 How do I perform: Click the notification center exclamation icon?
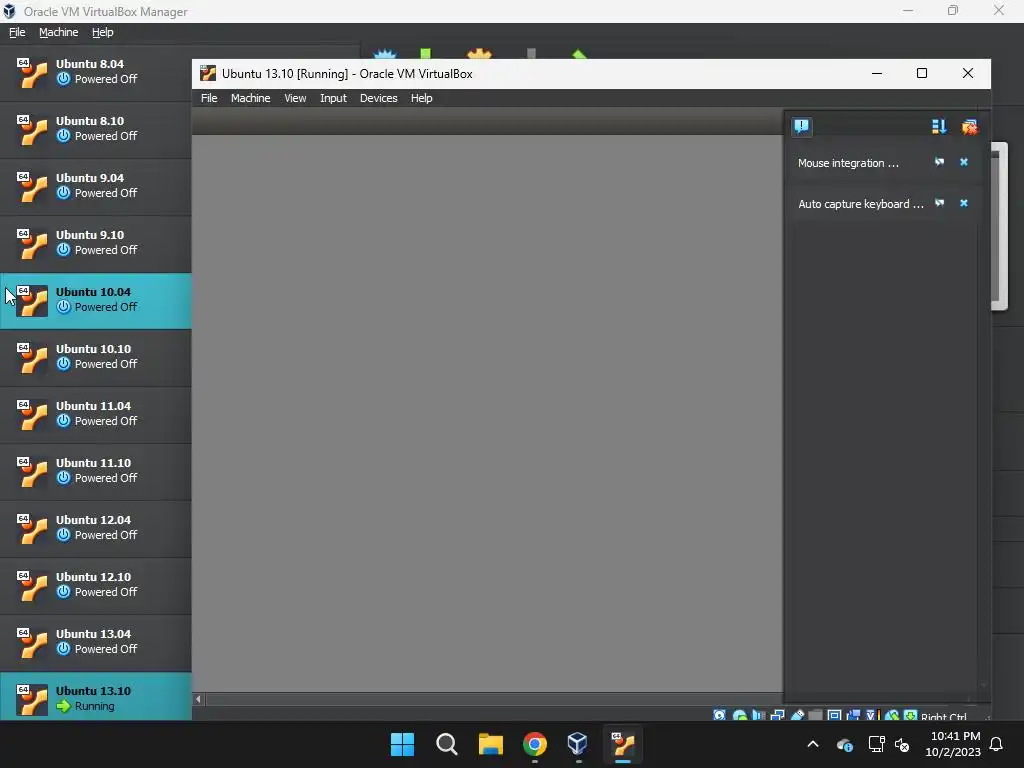(802, 126)
